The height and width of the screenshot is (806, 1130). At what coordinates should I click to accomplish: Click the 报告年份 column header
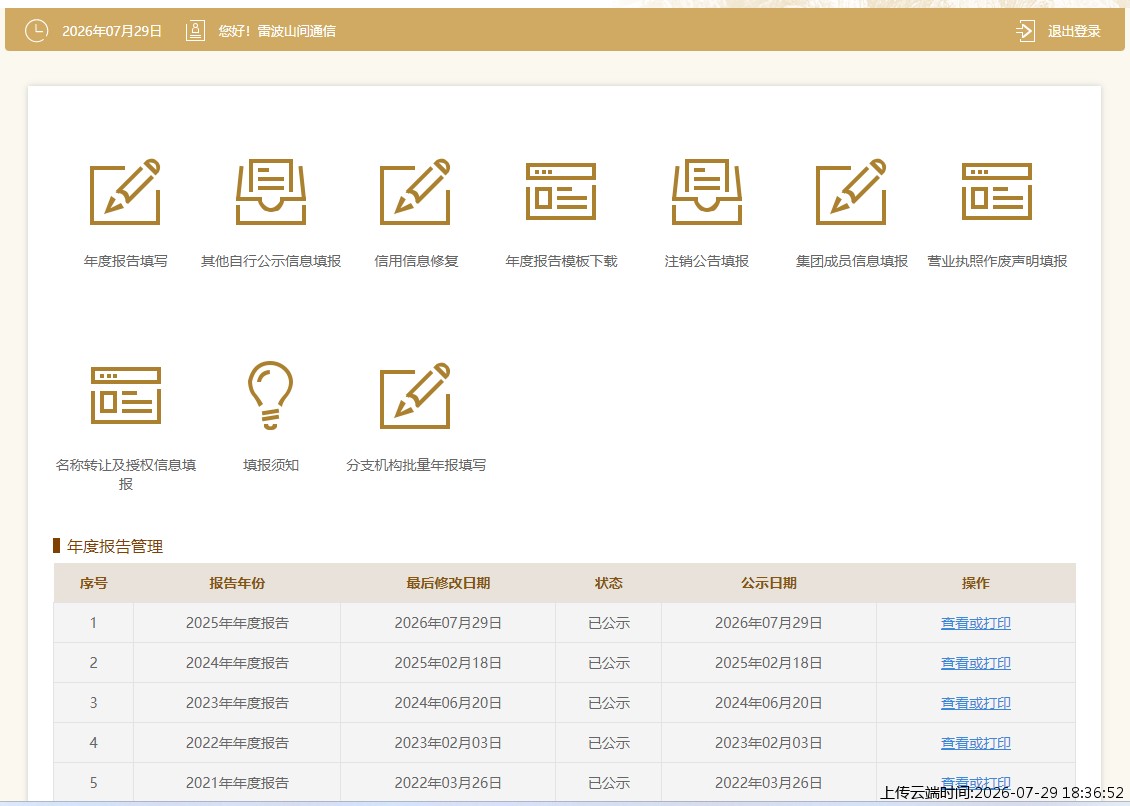[237, 583]
